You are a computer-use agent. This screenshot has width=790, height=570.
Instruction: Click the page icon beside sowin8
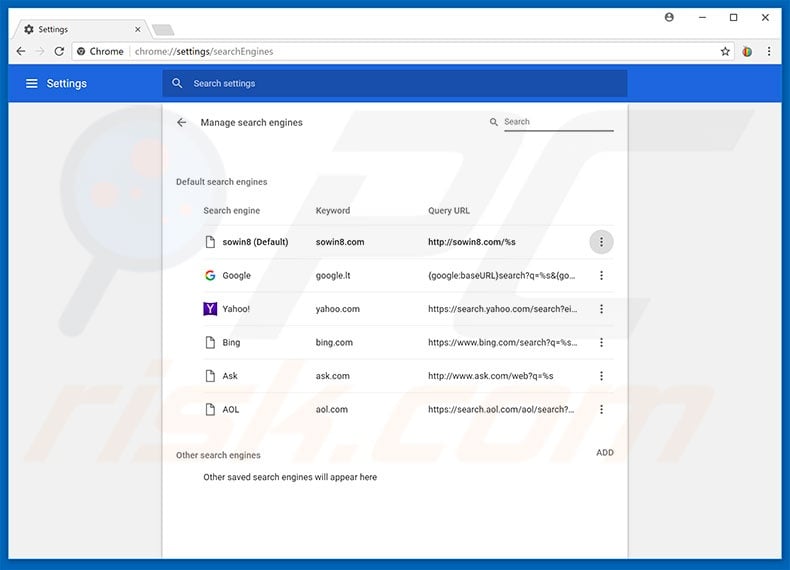pos(210,242)
